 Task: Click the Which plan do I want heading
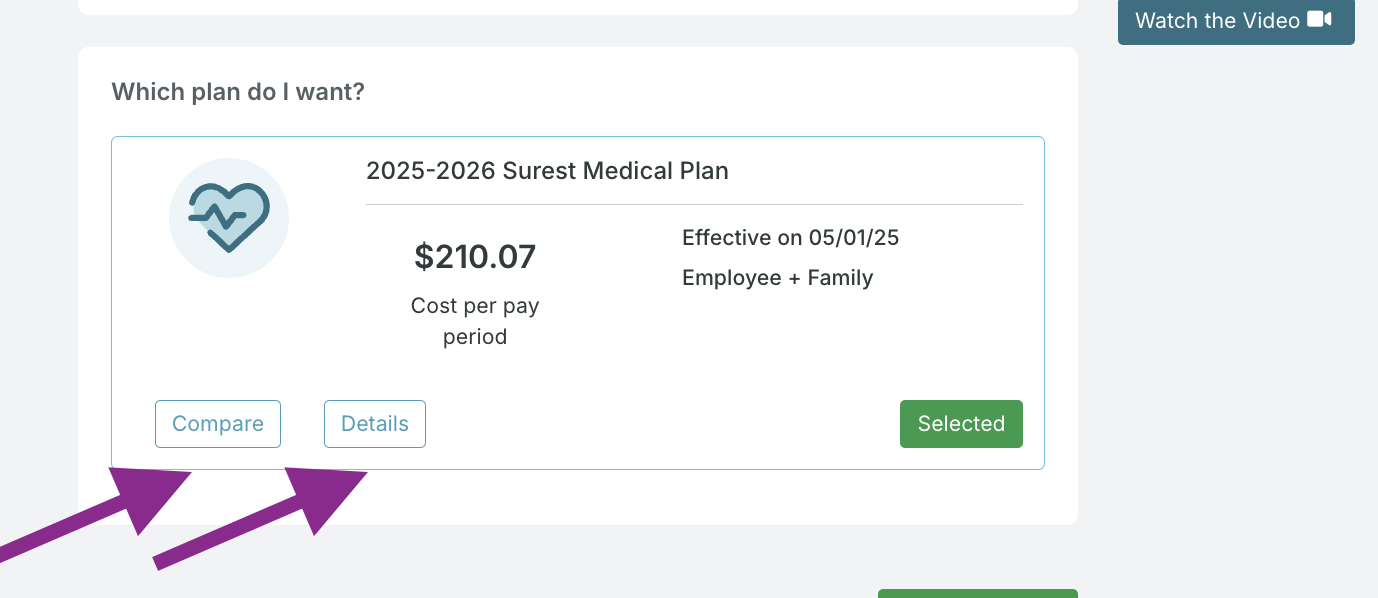(x=238, y=92)
